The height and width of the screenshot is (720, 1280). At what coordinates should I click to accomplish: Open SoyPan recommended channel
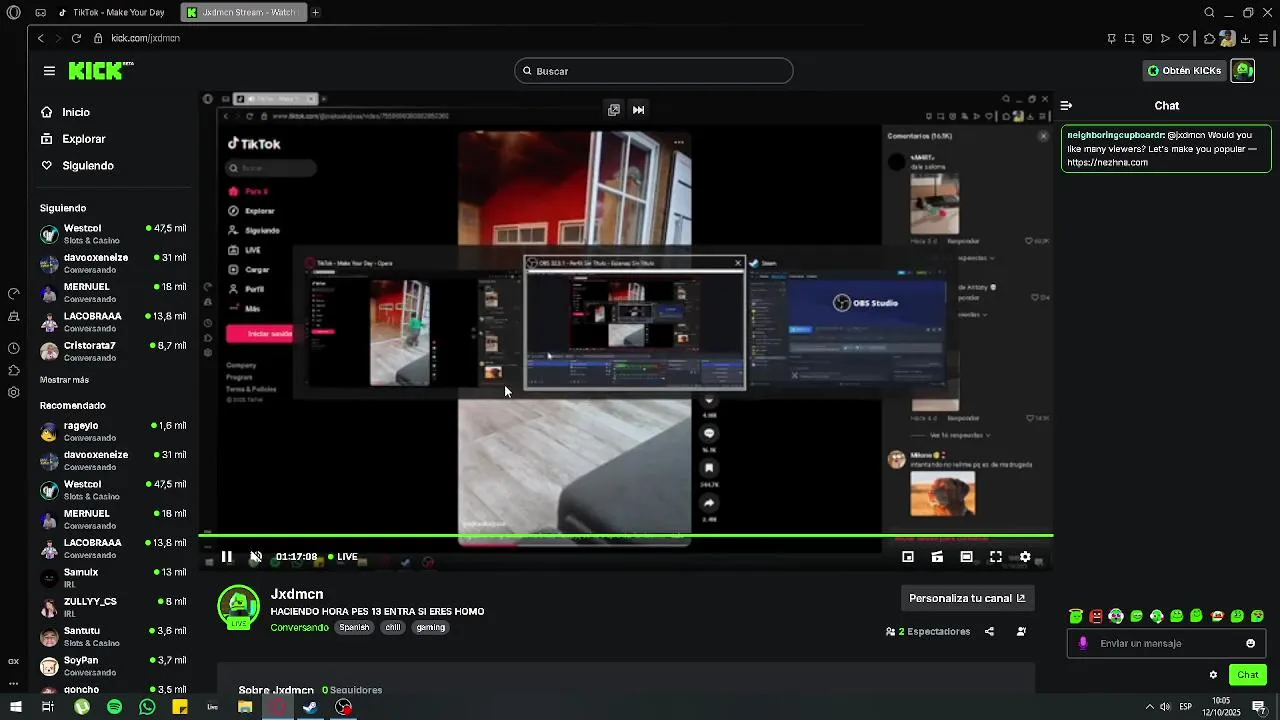pos(113,666)
